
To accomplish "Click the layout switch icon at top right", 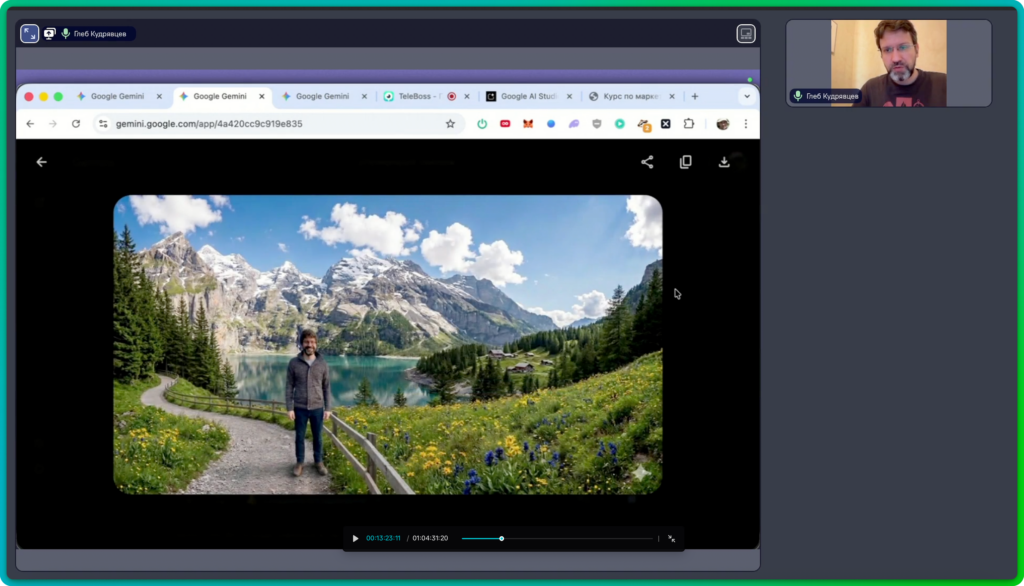I will pyautogui.click(x=746, y=33).
